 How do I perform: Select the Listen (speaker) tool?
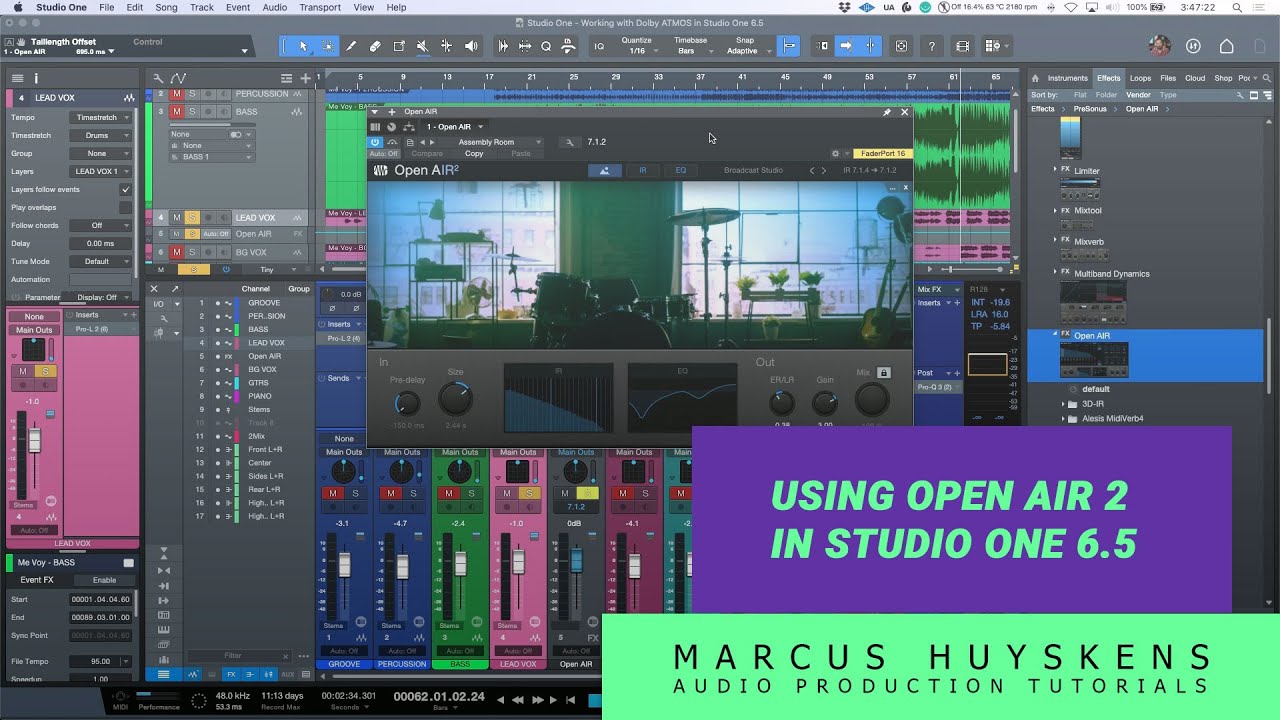click(471, 46)
